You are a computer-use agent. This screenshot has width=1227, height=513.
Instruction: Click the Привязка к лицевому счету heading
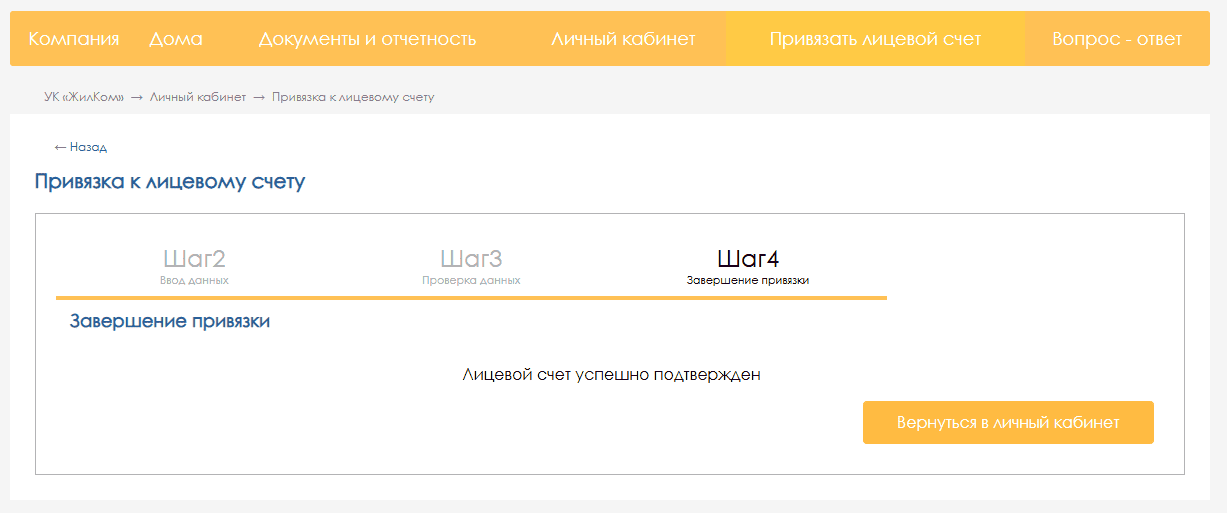click(x=170, y=182)
